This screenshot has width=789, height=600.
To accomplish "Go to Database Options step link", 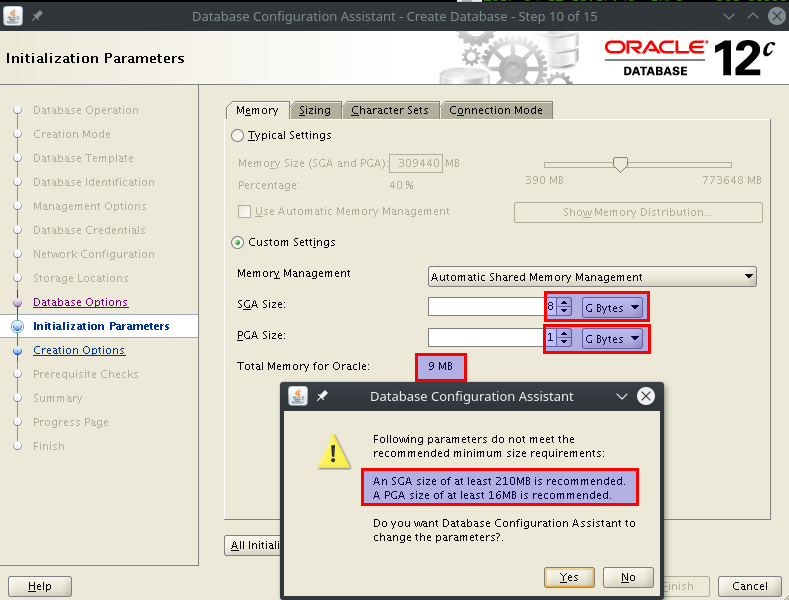I will 81,302.
